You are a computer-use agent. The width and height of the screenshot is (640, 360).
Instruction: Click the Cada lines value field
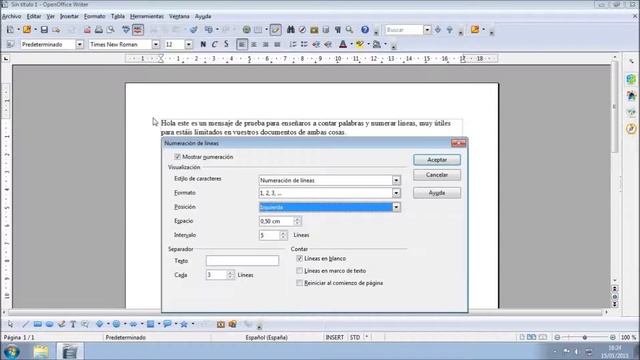coord(216,275)
